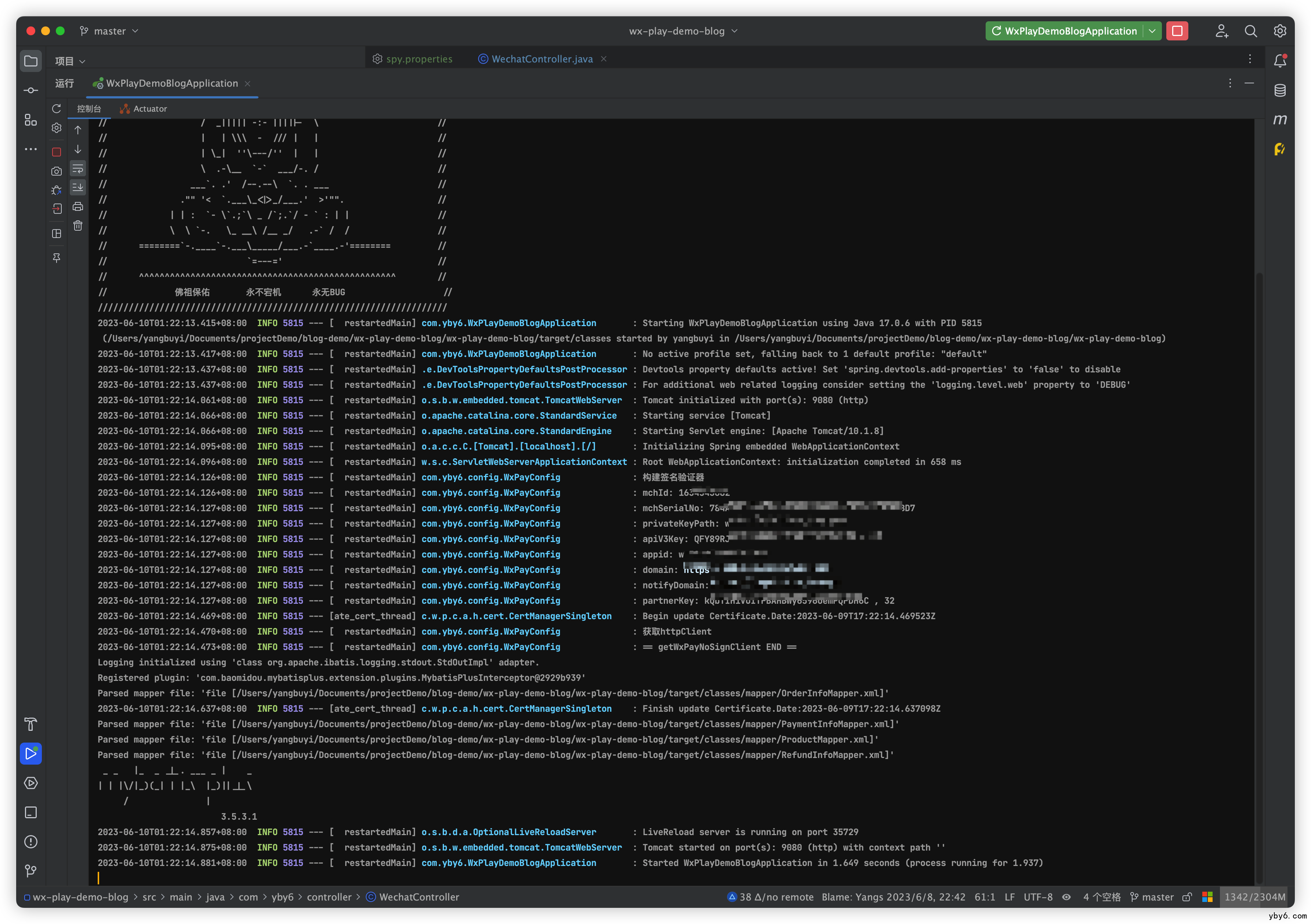Toggle the pin tab icon

click(x=56, y=258)
